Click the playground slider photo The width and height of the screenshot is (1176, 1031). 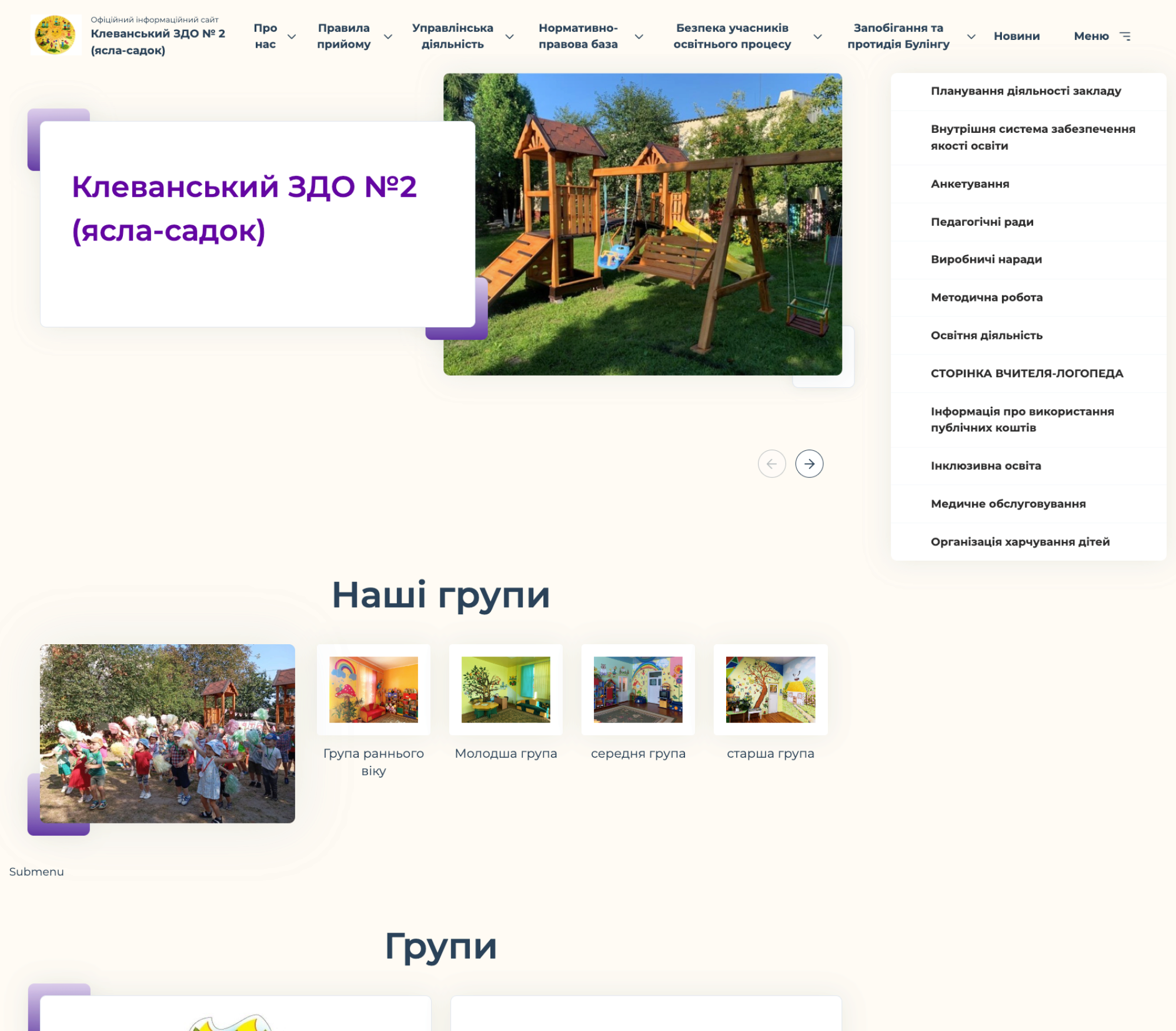pyautogui.click(x=642, y=224)
